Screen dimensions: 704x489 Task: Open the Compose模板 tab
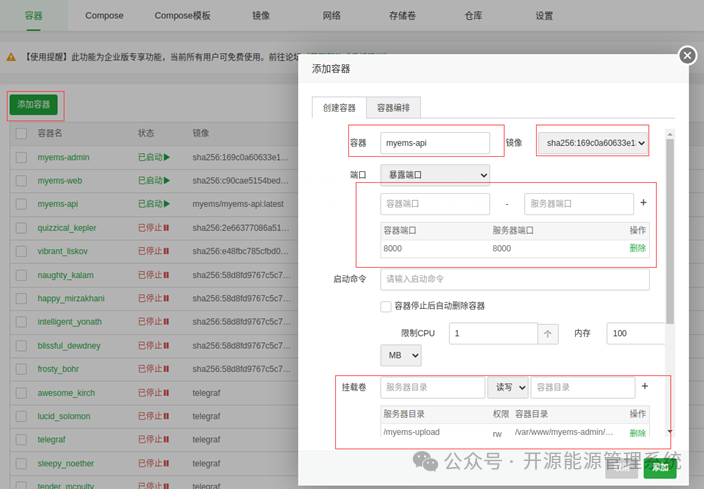pos(182,16)
